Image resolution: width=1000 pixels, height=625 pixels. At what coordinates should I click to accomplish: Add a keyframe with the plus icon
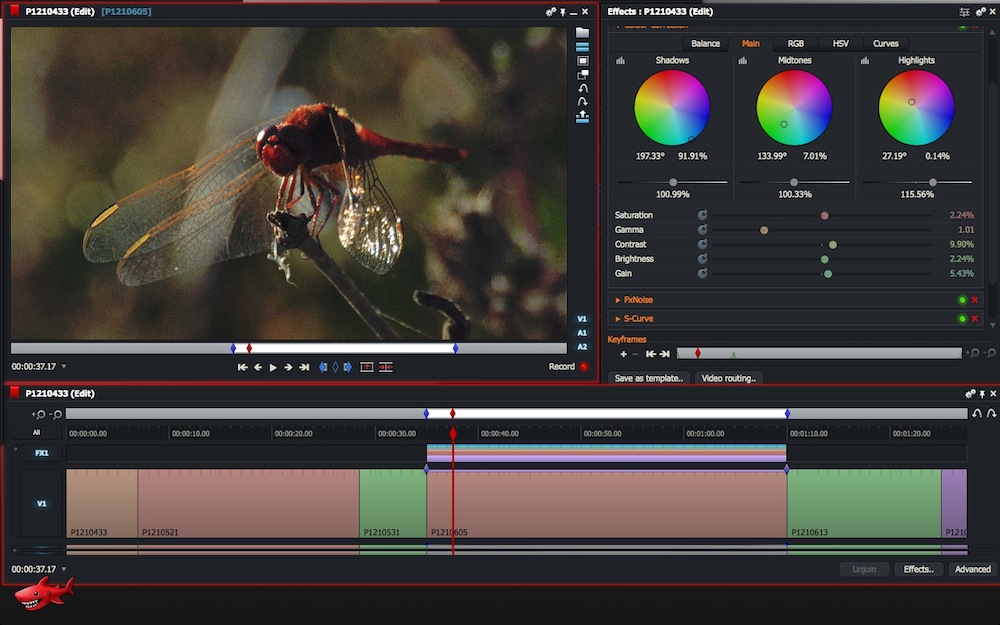623,353
